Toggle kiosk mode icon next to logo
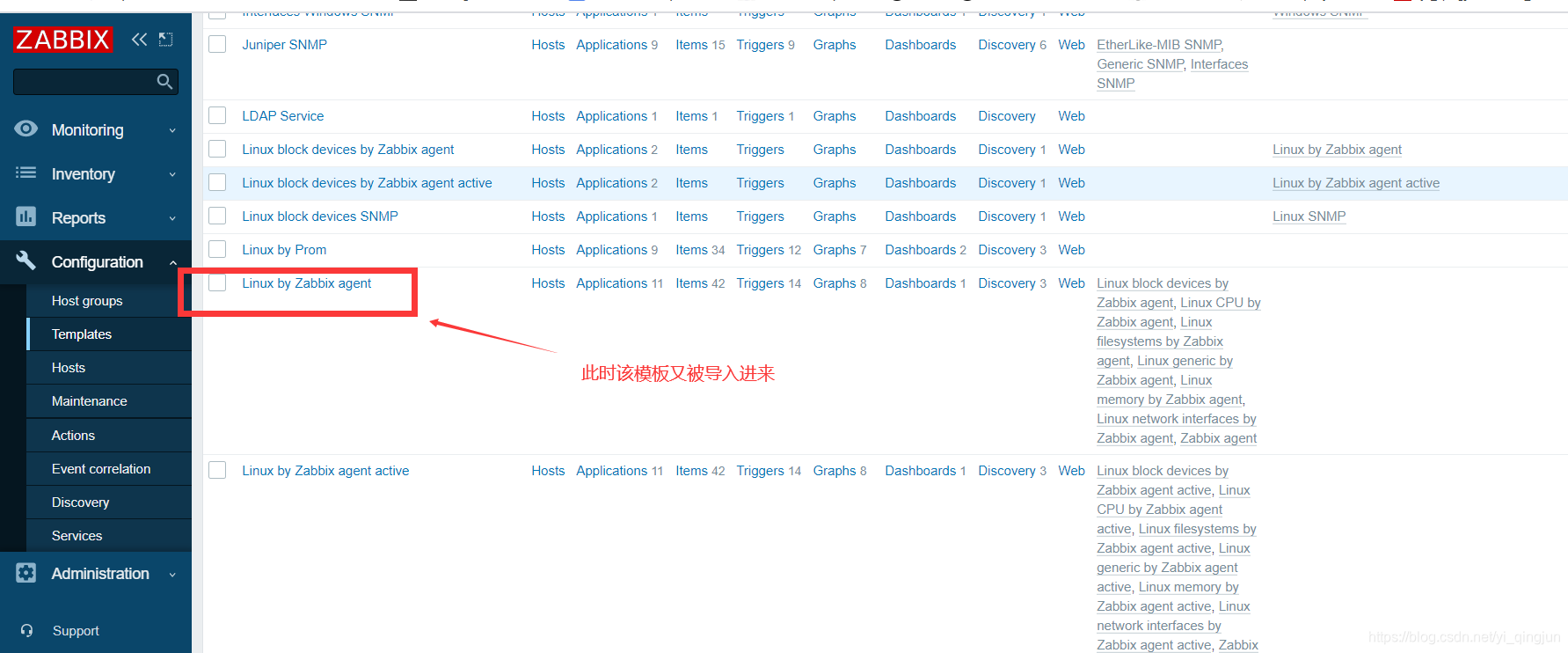1568x653 pixels. pyautogui.click(x=165, y=39)
